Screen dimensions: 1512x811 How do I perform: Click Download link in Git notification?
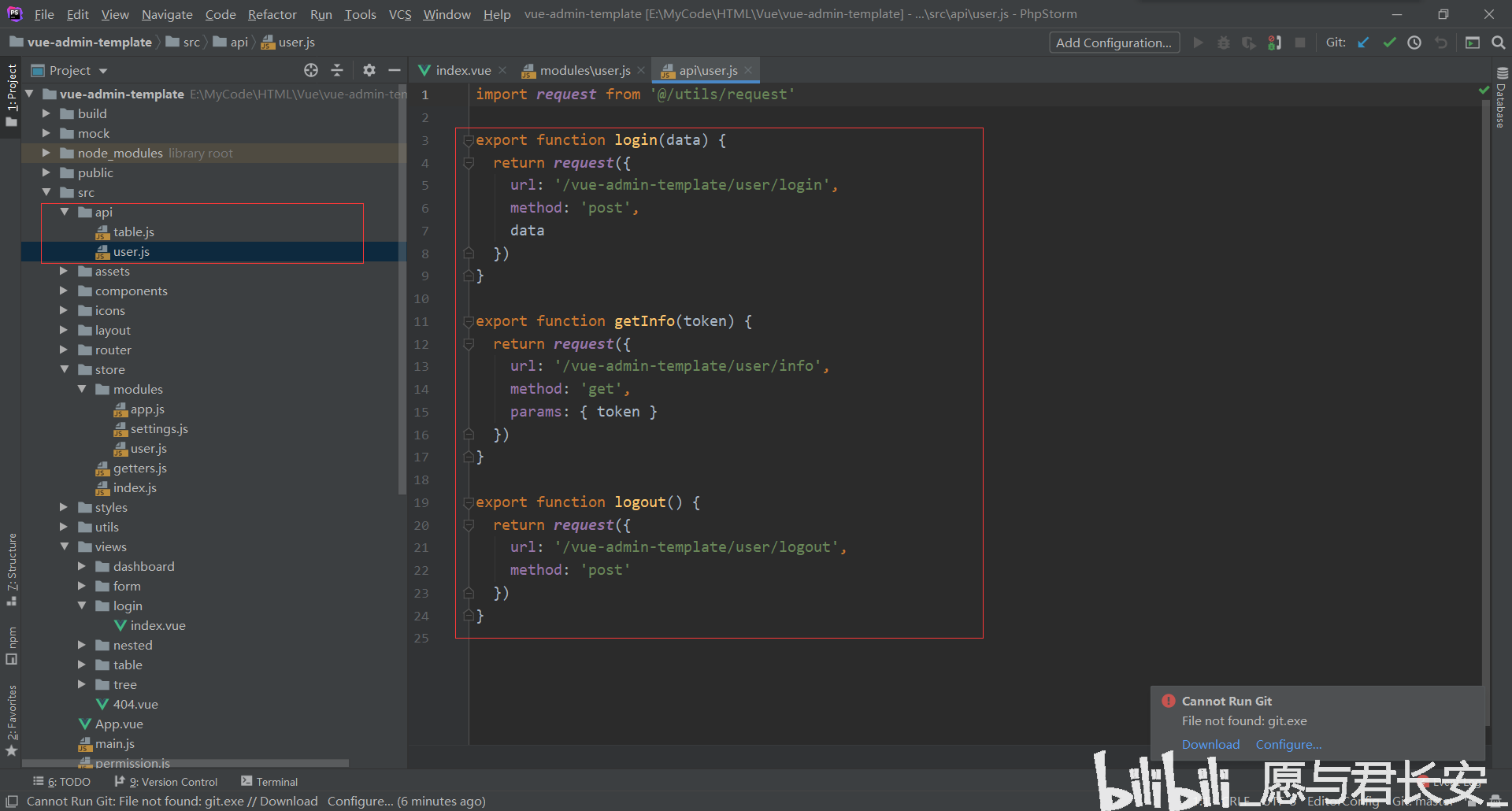(1210, 744)
